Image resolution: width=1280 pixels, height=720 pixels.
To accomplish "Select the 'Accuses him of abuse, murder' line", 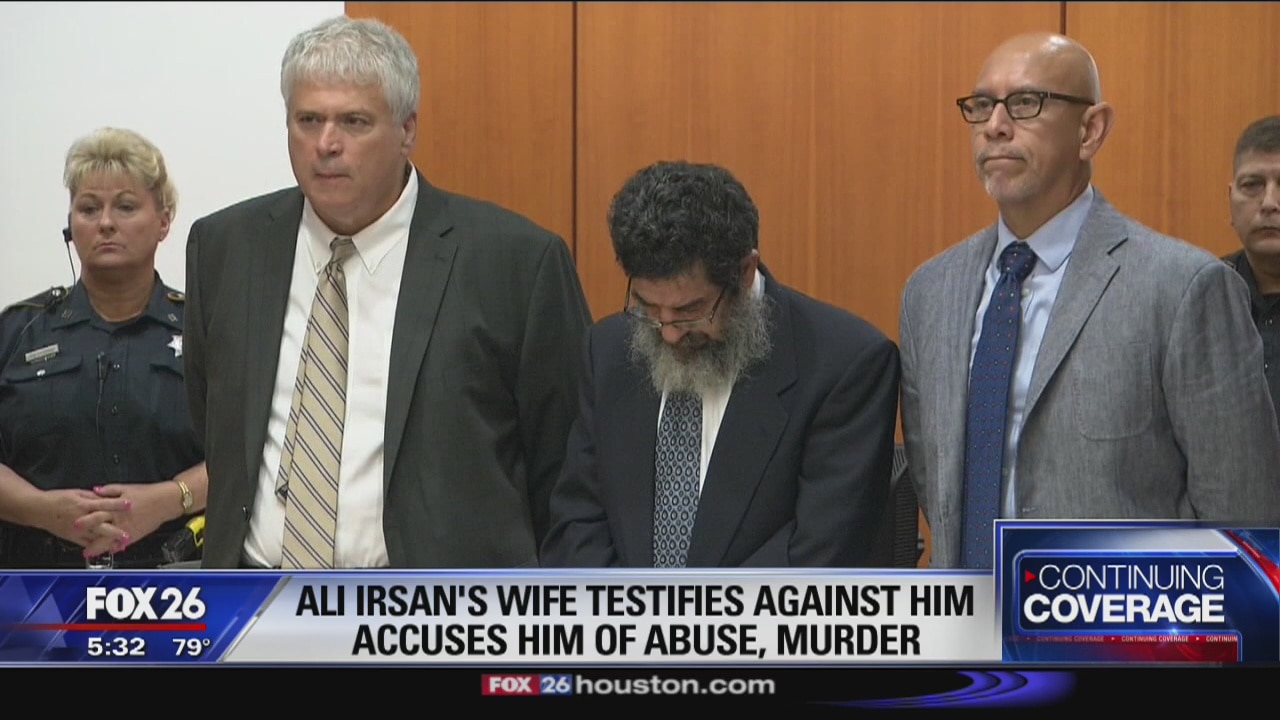I will [x=635, y=640].
